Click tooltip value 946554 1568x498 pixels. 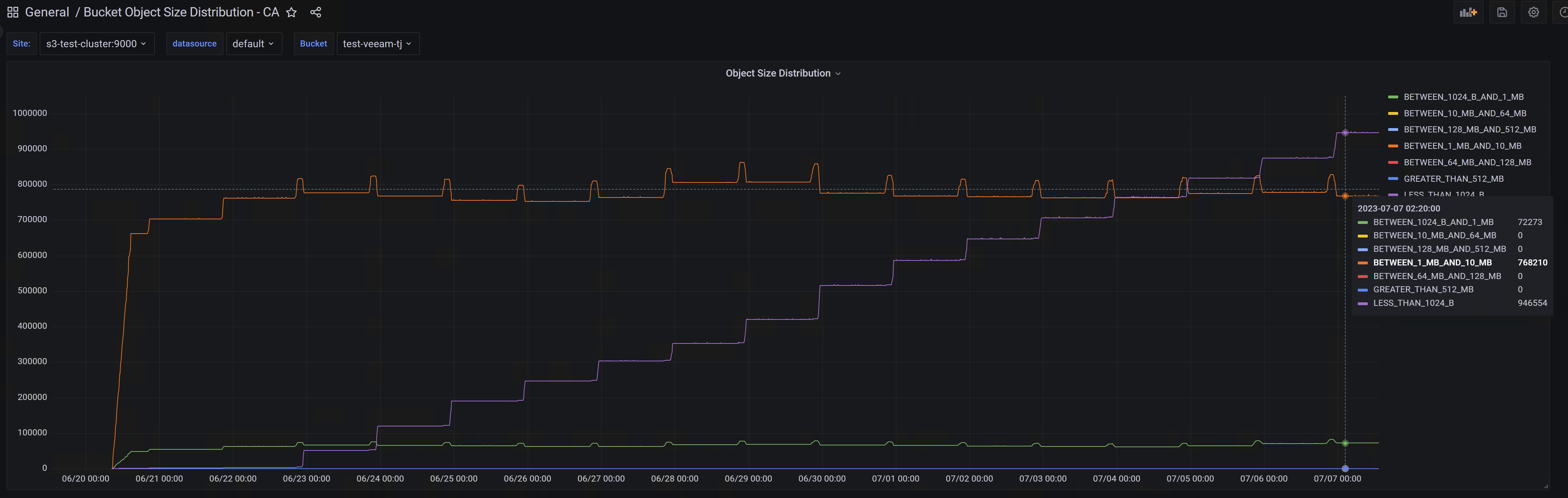pos(1532,303)
